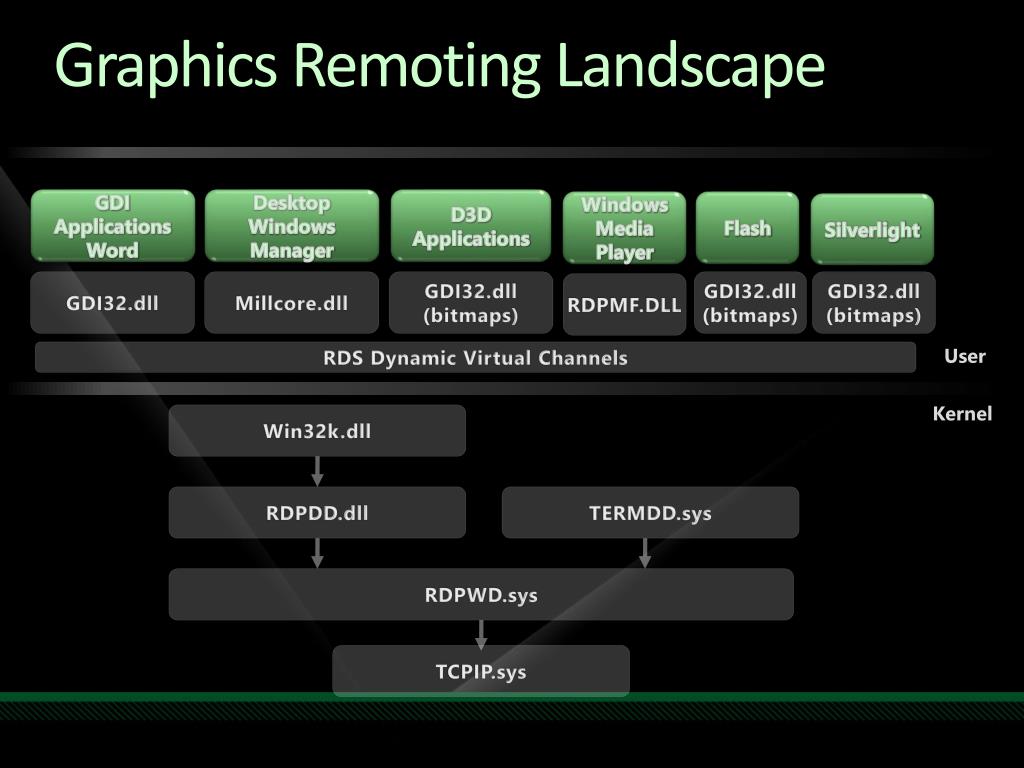This screenshot has width=1024, height=768.
Task: Select the 'Silverlight' green box
Action: click(872, 229)
